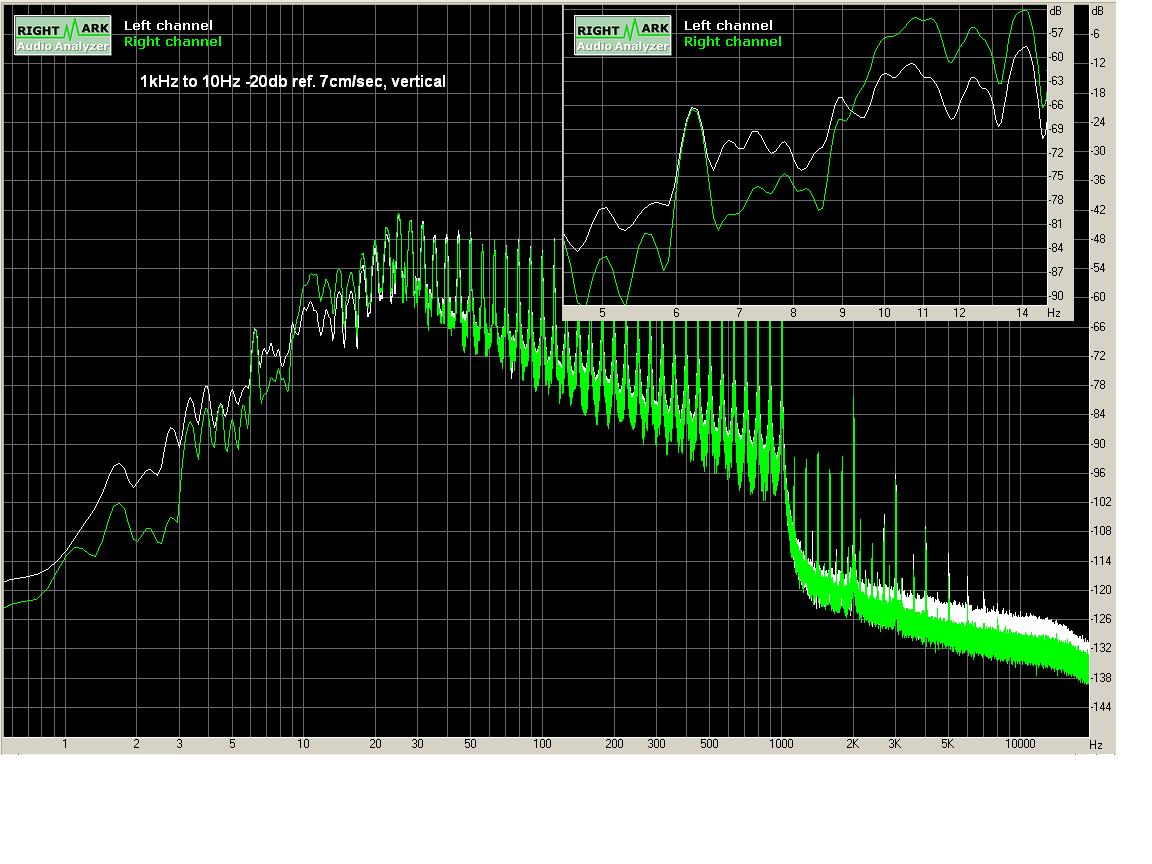1152x864 pixels.
Task: Click the '12' label on the inset frequency axis
Action: coord(960,313)
